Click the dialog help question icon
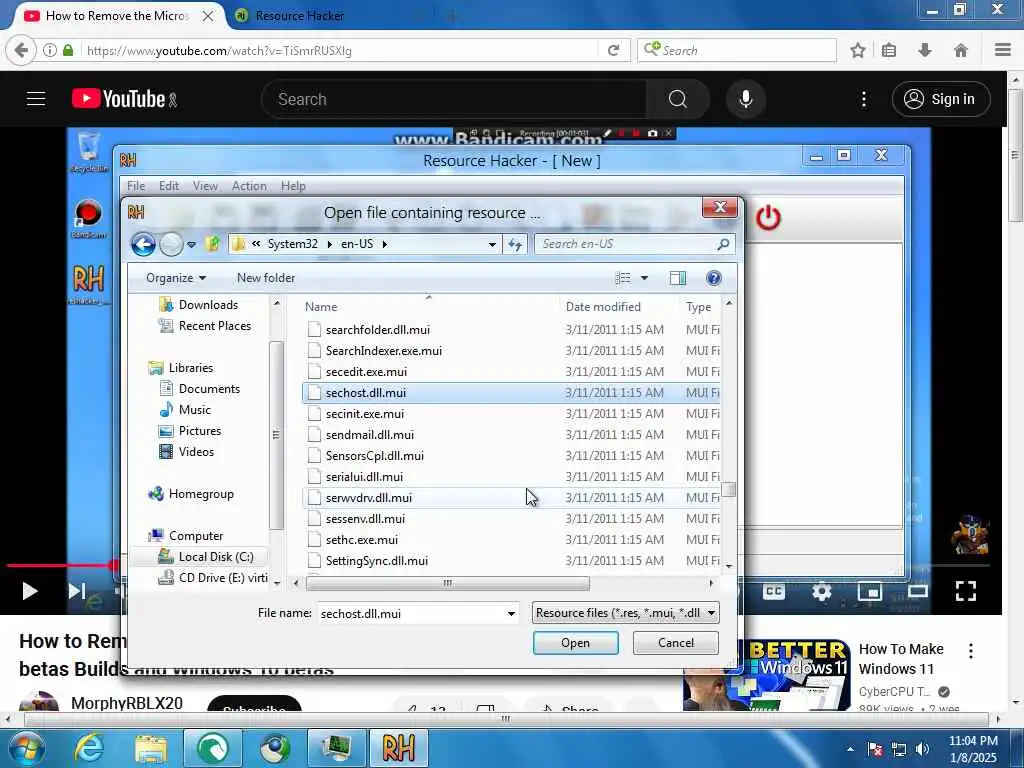Image resolution: width=1024 pixels, height=768 pixels. point(714,278)
